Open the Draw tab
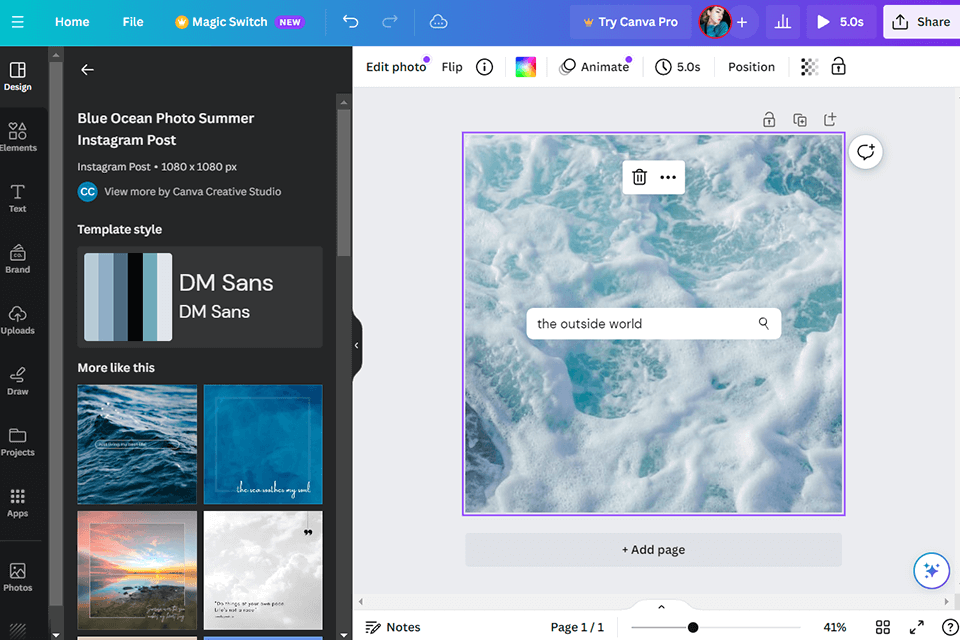Screen dimensions: 960x640 click(x=18, y=381)
